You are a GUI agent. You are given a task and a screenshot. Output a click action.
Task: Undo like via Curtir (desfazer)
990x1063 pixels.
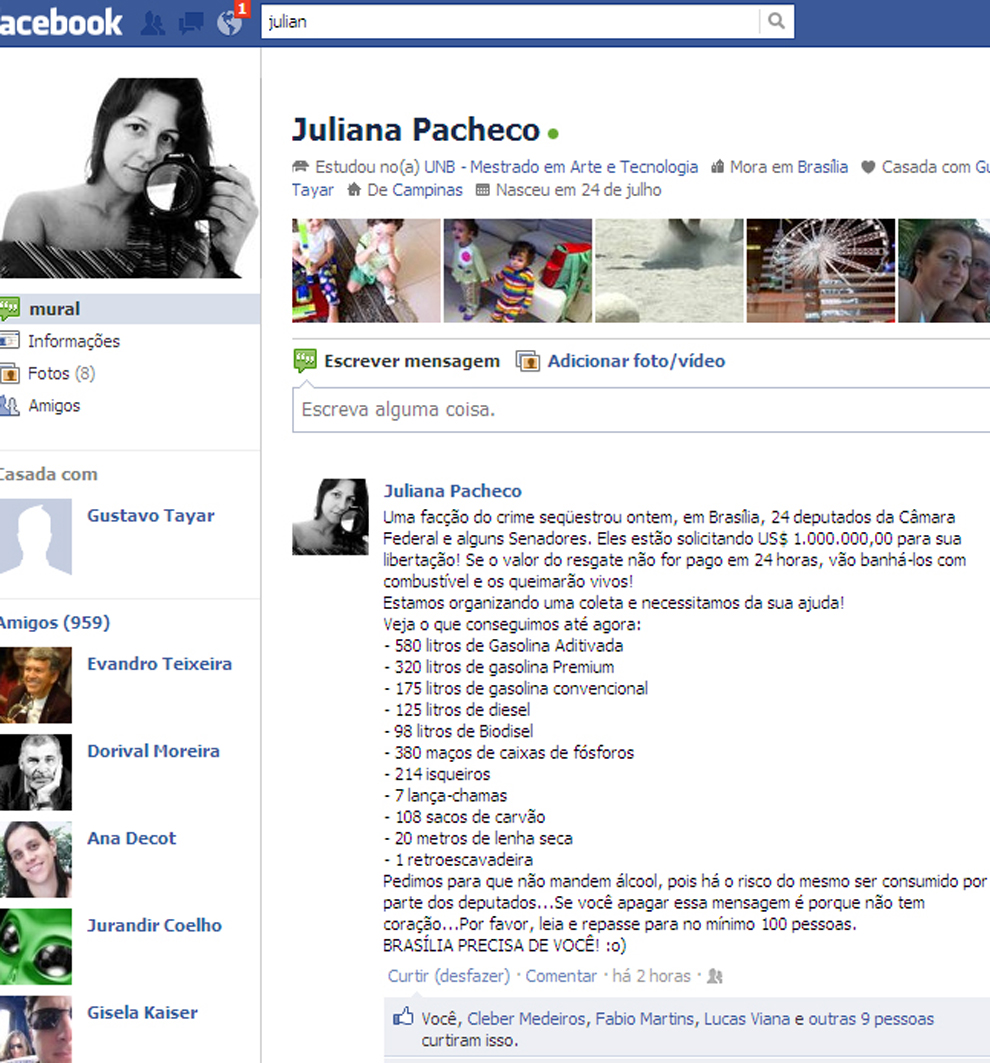[448, 976]
